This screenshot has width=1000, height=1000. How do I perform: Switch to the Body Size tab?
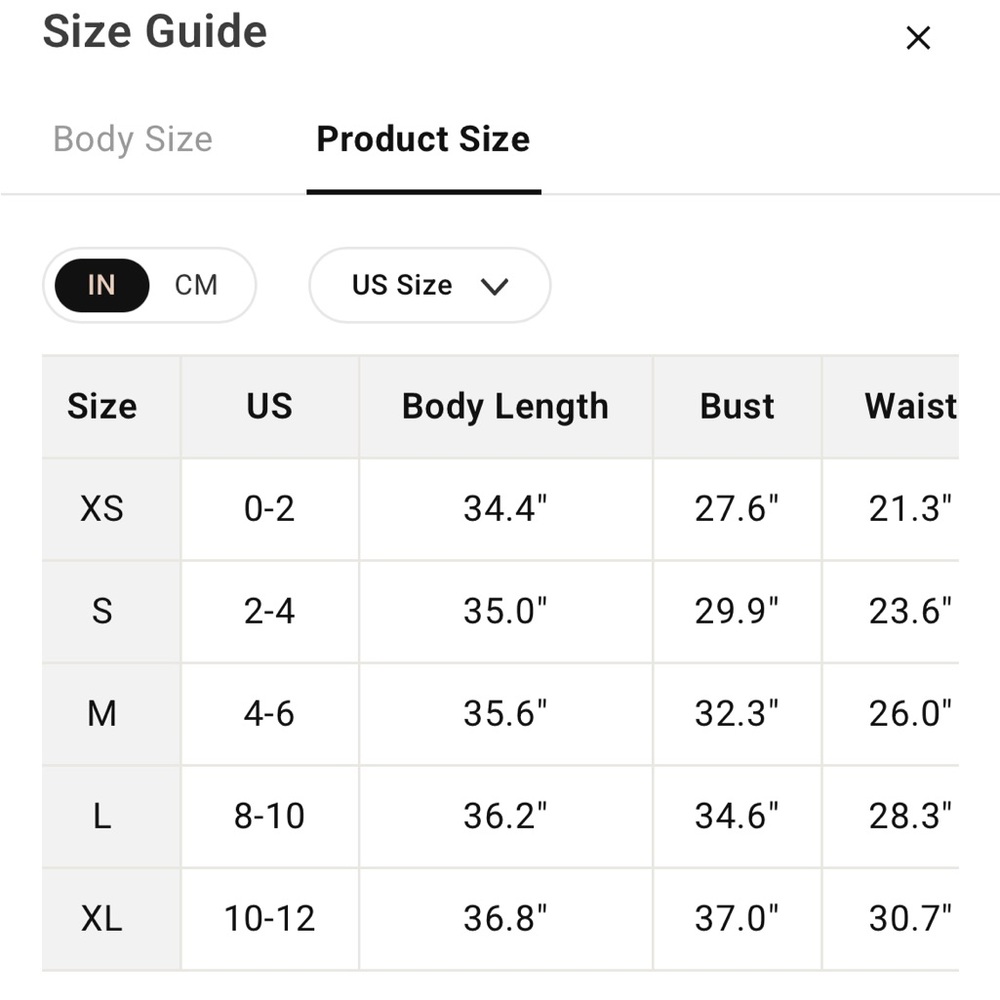click(133, 139)
